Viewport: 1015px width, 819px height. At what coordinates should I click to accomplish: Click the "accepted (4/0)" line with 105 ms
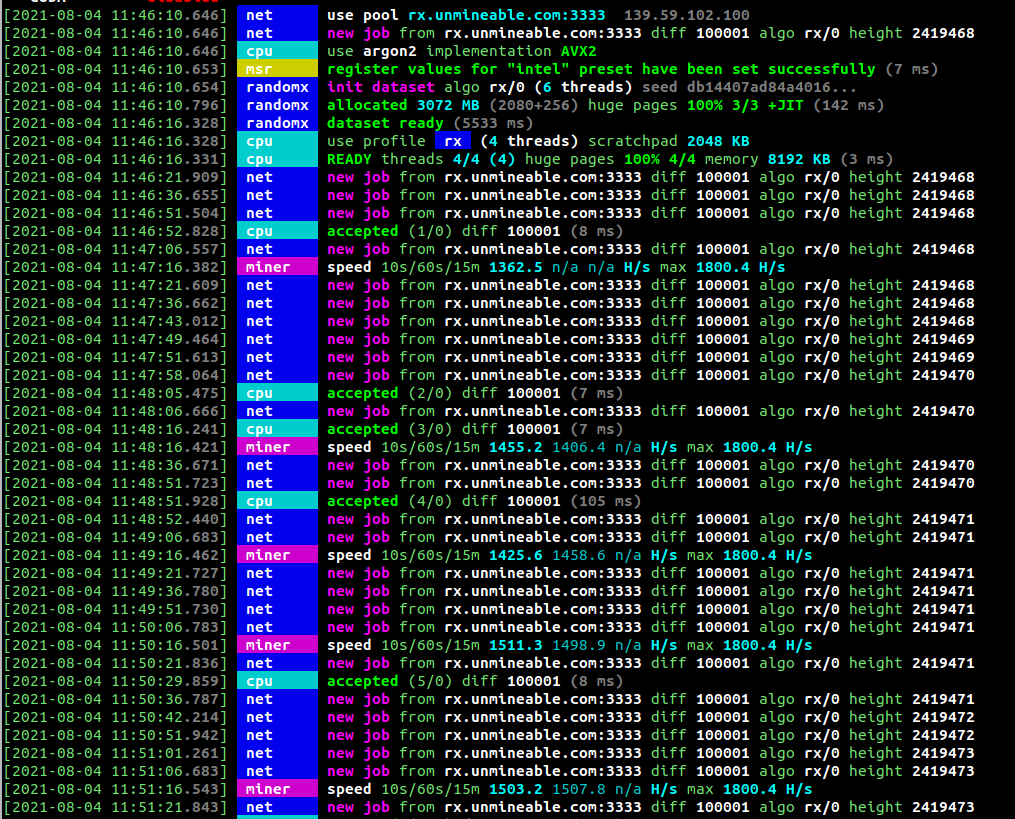[484, 501]
